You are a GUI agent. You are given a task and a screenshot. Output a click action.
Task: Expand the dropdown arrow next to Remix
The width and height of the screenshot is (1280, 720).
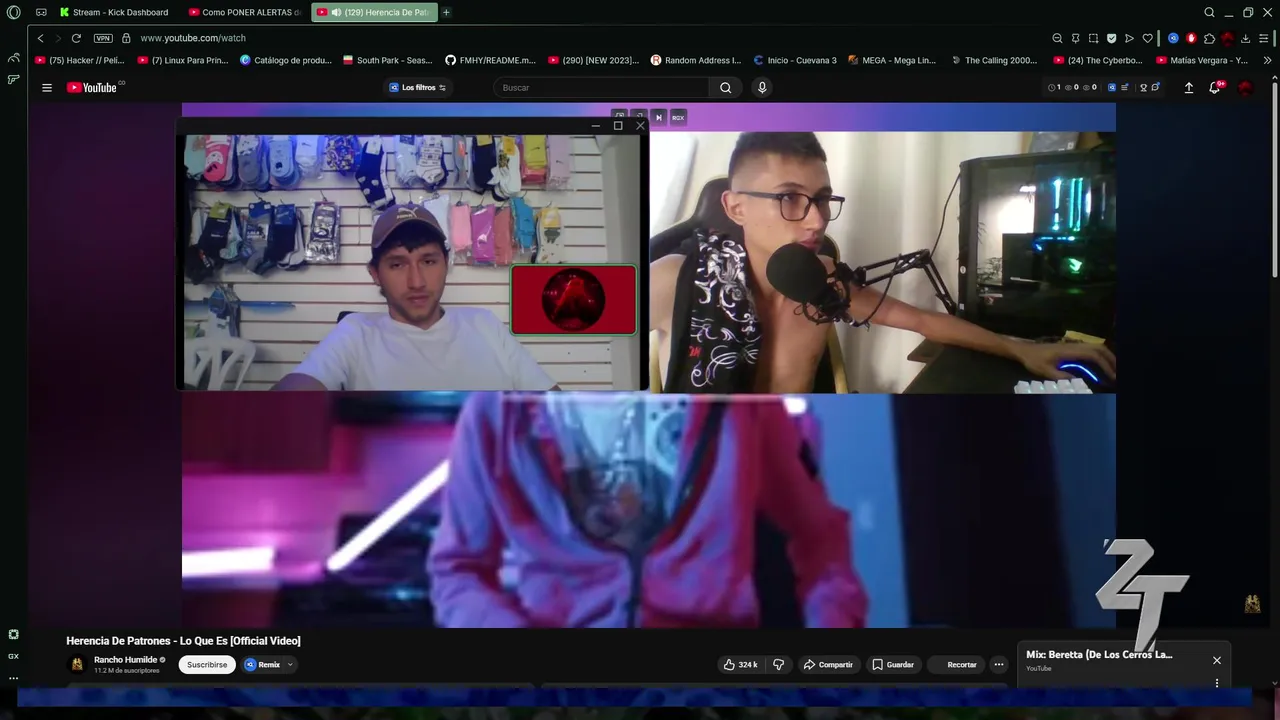[x=290, y=664]
